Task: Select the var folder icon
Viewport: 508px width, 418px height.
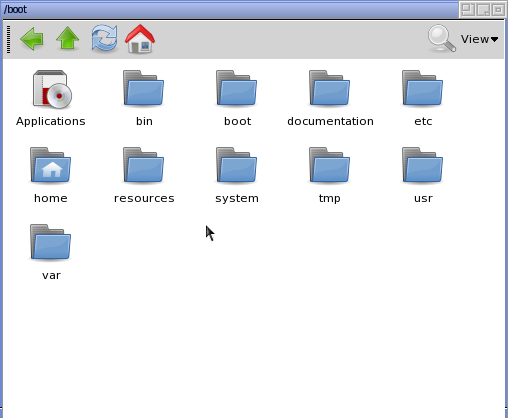Action: [51, 242]
